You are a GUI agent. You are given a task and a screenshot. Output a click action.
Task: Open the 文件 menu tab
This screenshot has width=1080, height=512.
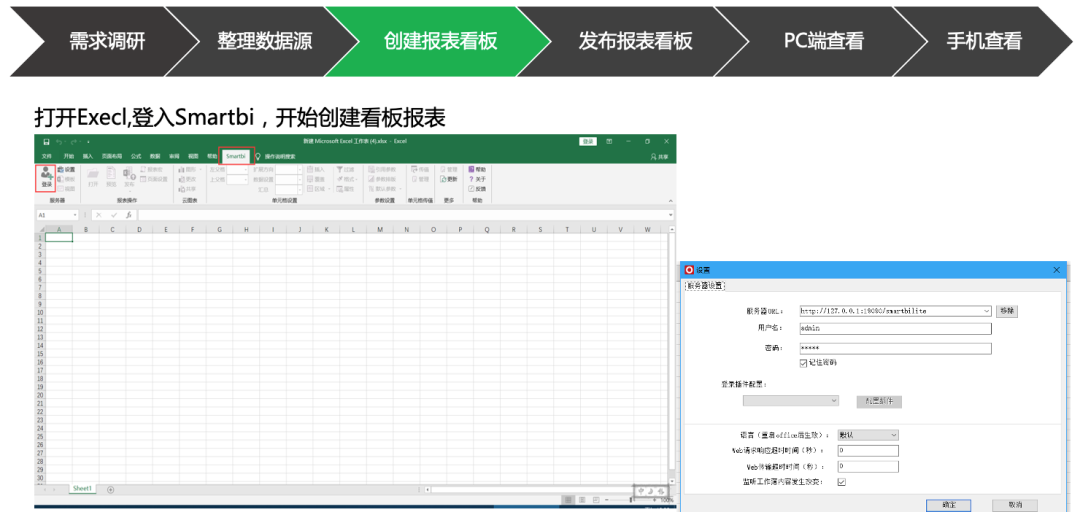[47, 156]
